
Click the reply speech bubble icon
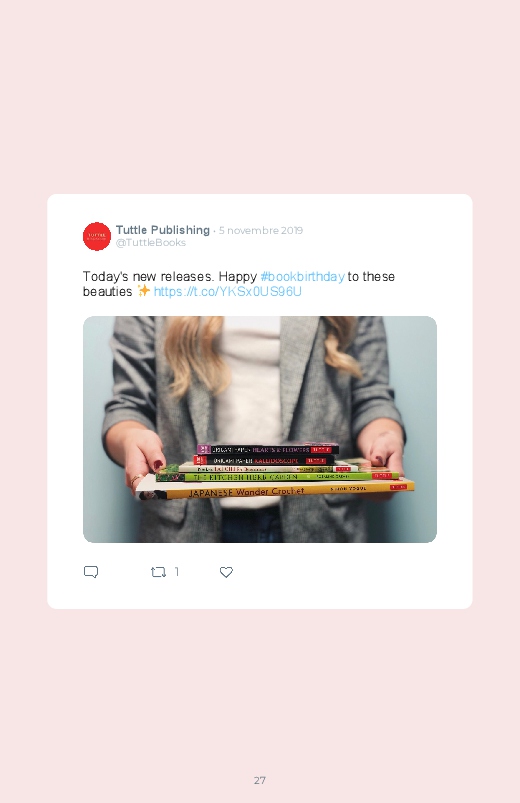pos(91,572)
